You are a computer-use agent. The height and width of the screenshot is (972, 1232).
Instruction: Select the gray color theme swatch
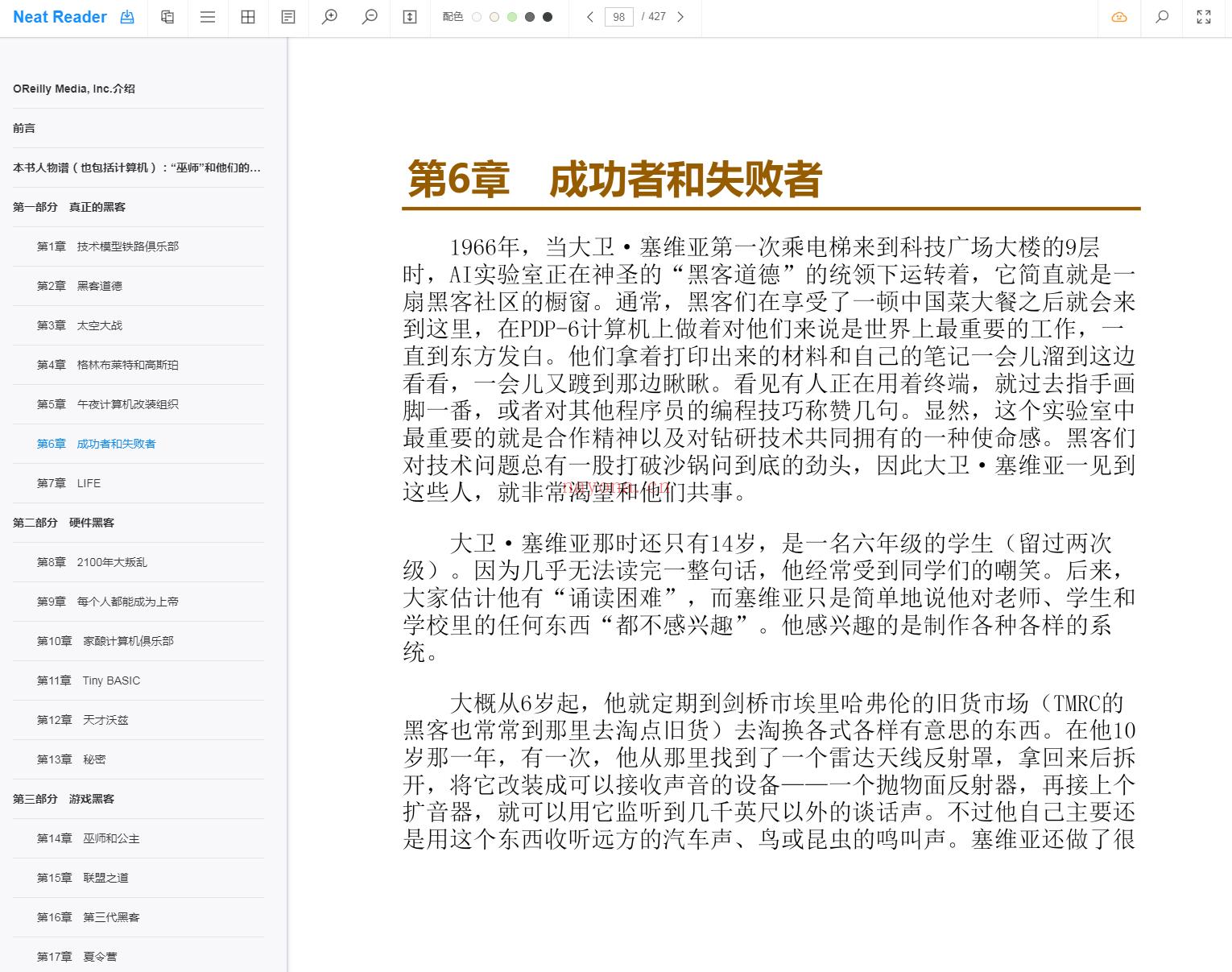530,17
